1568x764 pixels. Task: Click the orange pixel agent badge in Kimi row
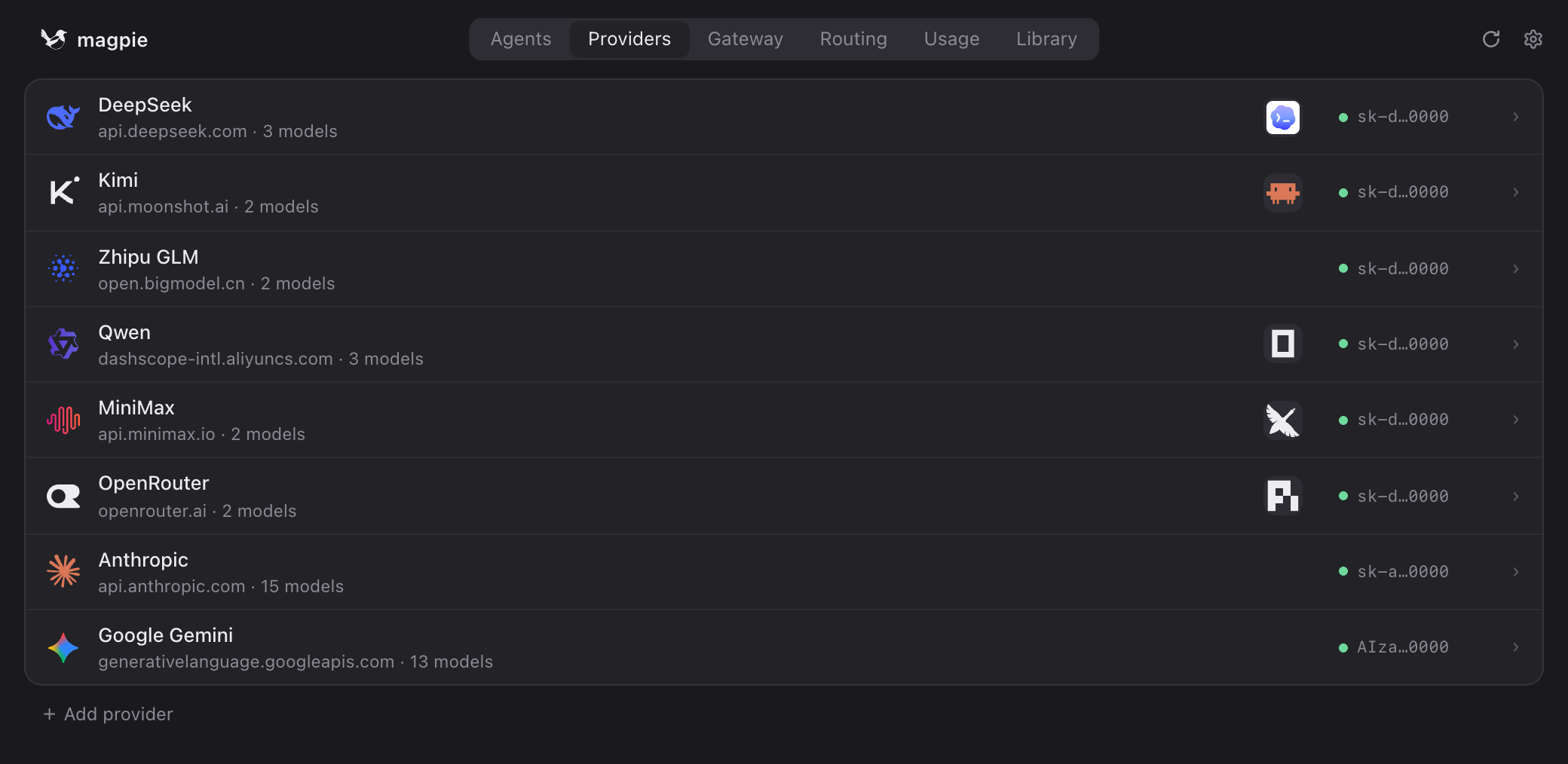pos(1283,193)
